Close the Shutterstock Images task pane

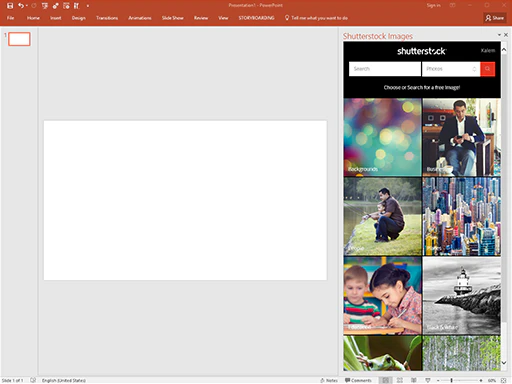tap(506, 35)
